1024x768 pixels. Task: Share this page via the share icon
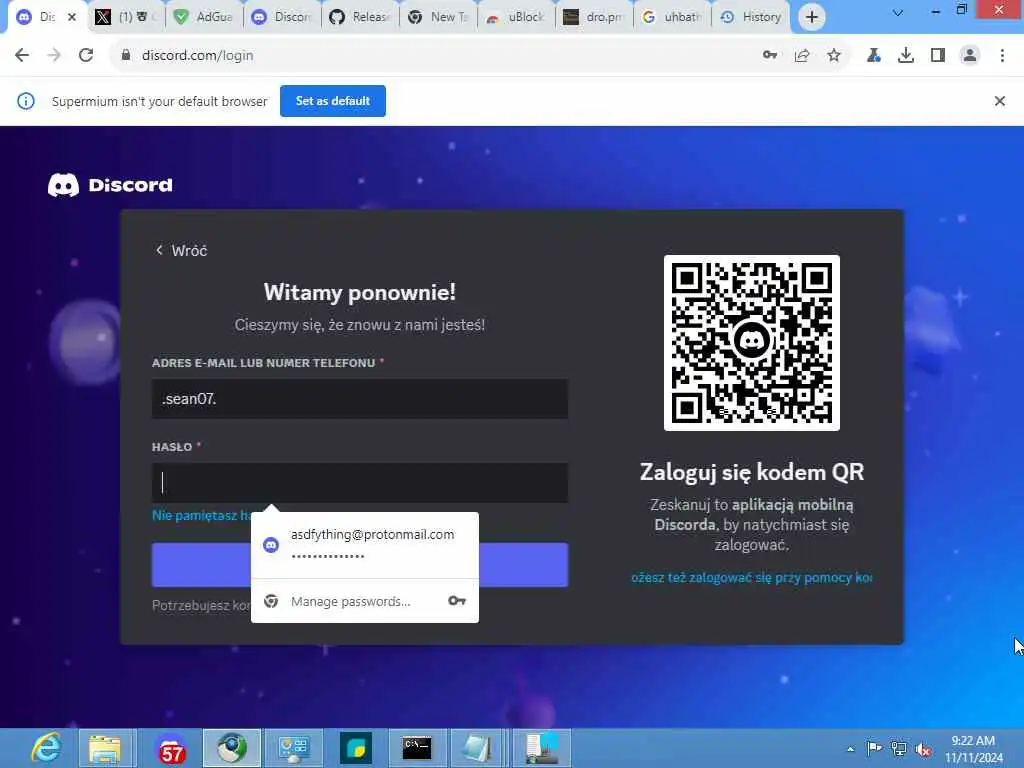[x=802, y=56]
